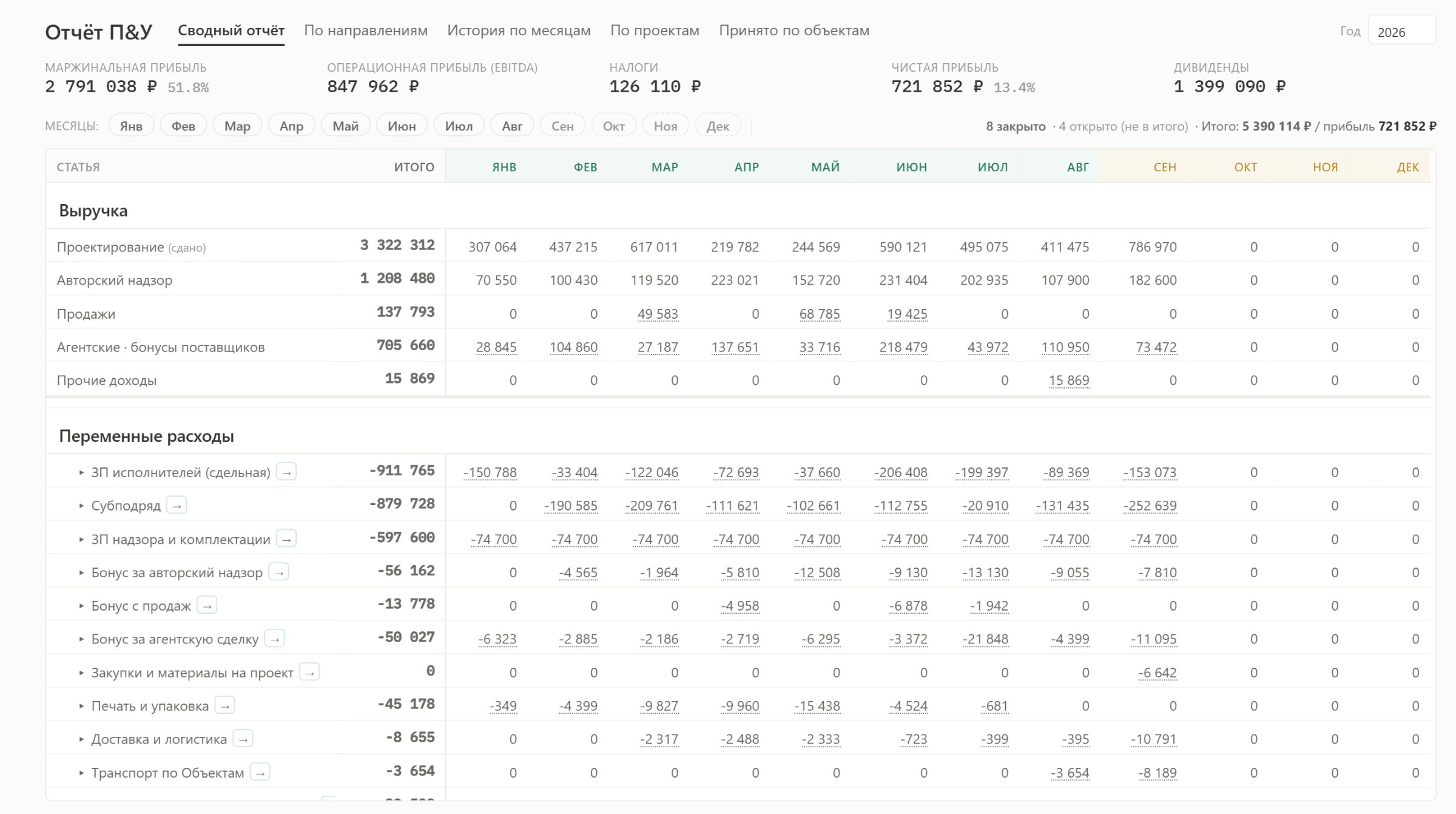
Task: Click Проектирование total 3 322 312
Action: (397, 245)
